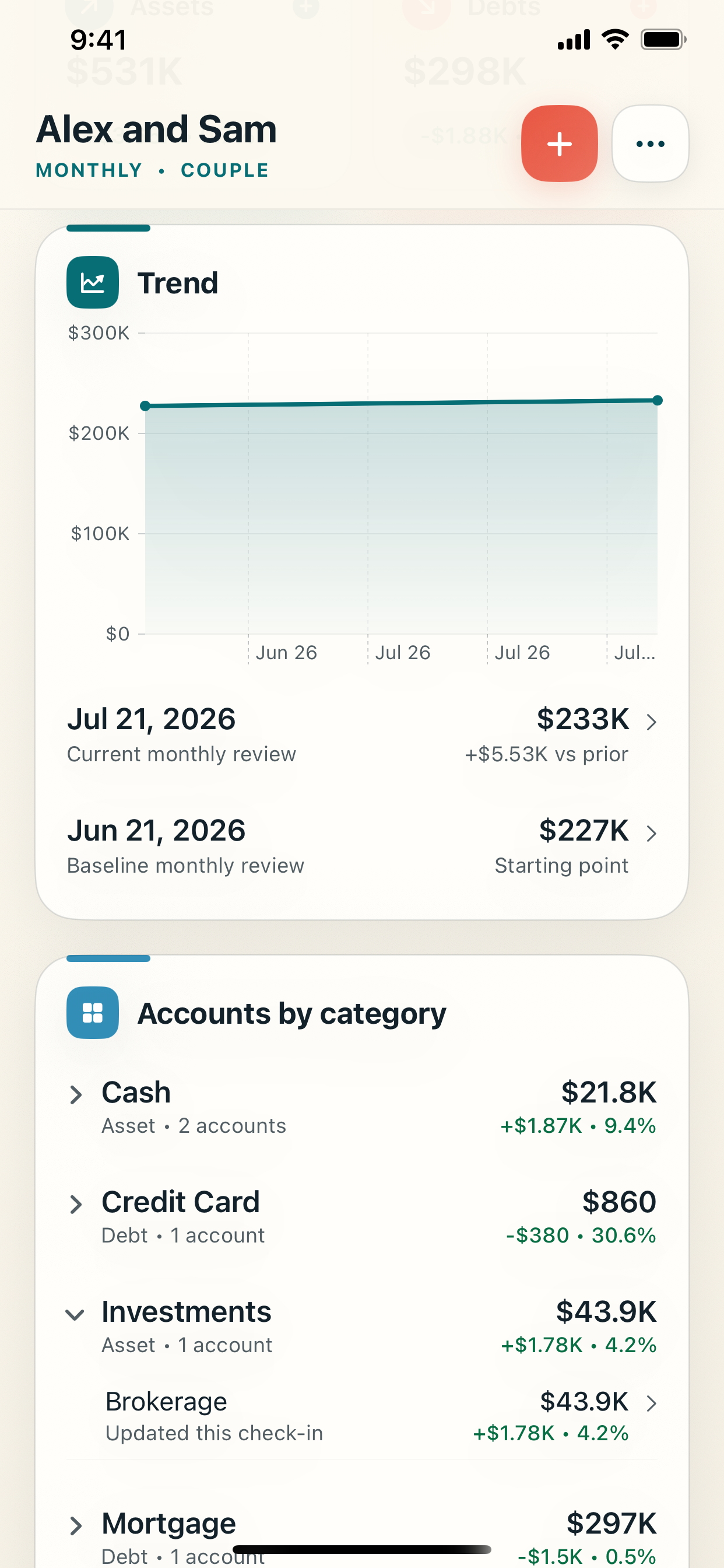This screenshot has height=1568, width=724.
Task: Open the Baseline monthly review row
Action: 362,846
